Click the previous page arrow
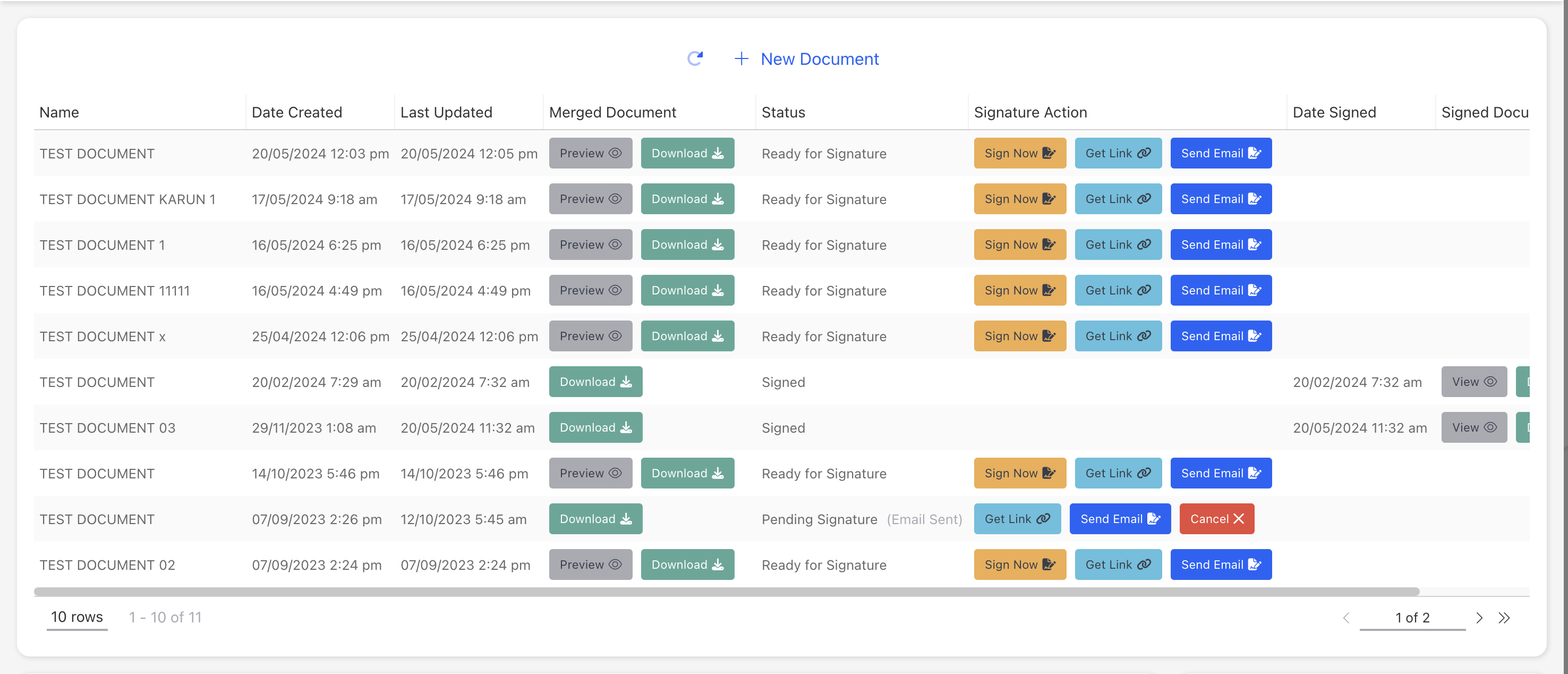 pyautogui.click(x=1346, y=617)
